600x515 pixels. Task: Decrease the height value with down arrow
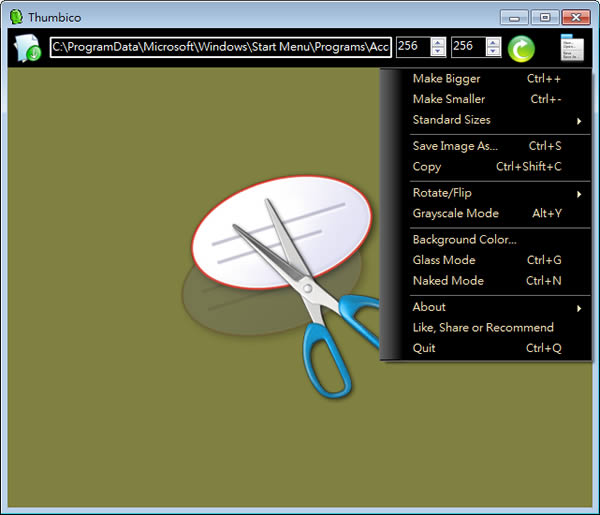[x=493, y=53]
